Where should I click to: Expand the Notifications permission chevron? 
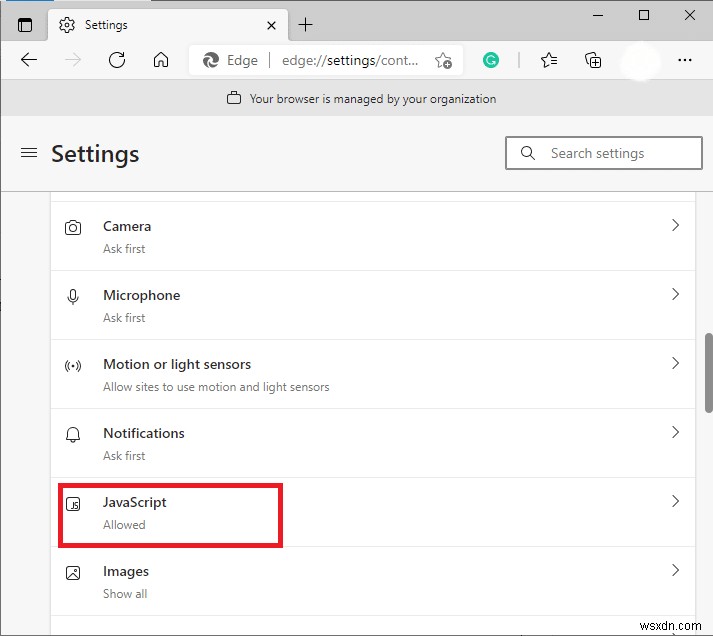[x=675, y=433]
